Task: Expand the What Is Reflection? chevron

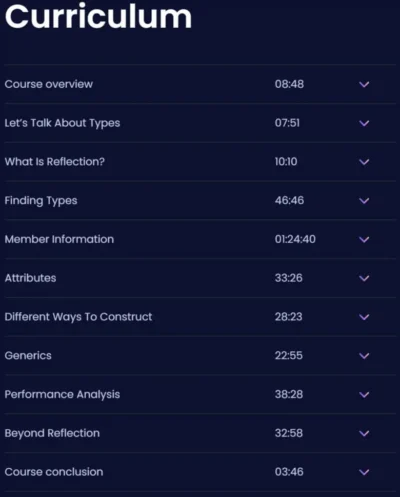Action: pos(364,162)
